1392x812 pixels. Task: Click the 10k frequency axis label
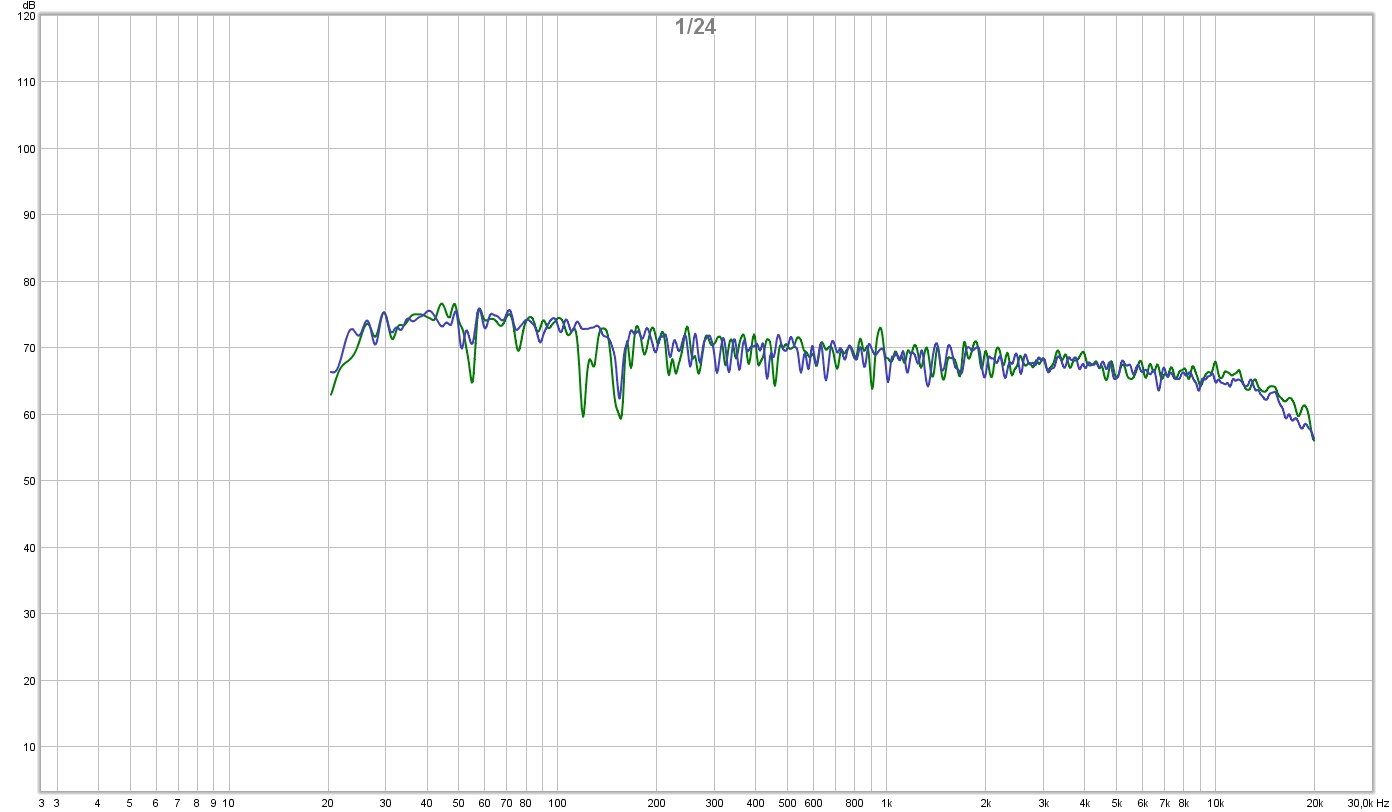pos(1215,803)
